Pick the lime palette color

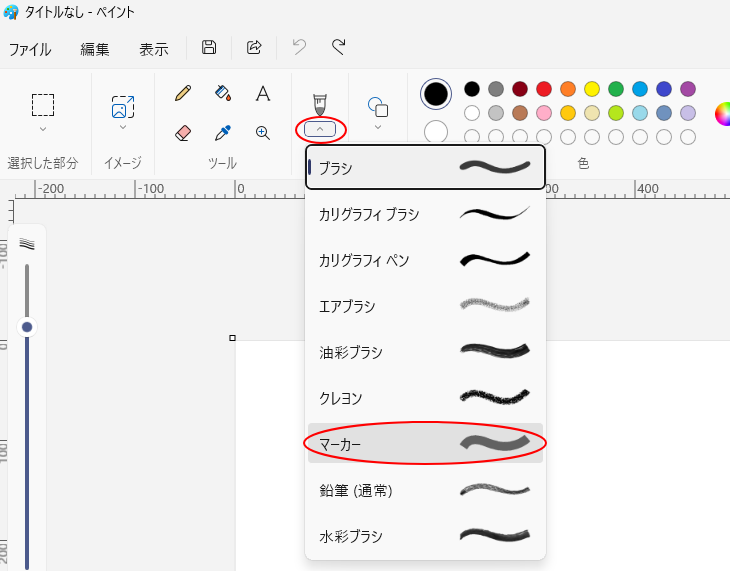(616, 113)
